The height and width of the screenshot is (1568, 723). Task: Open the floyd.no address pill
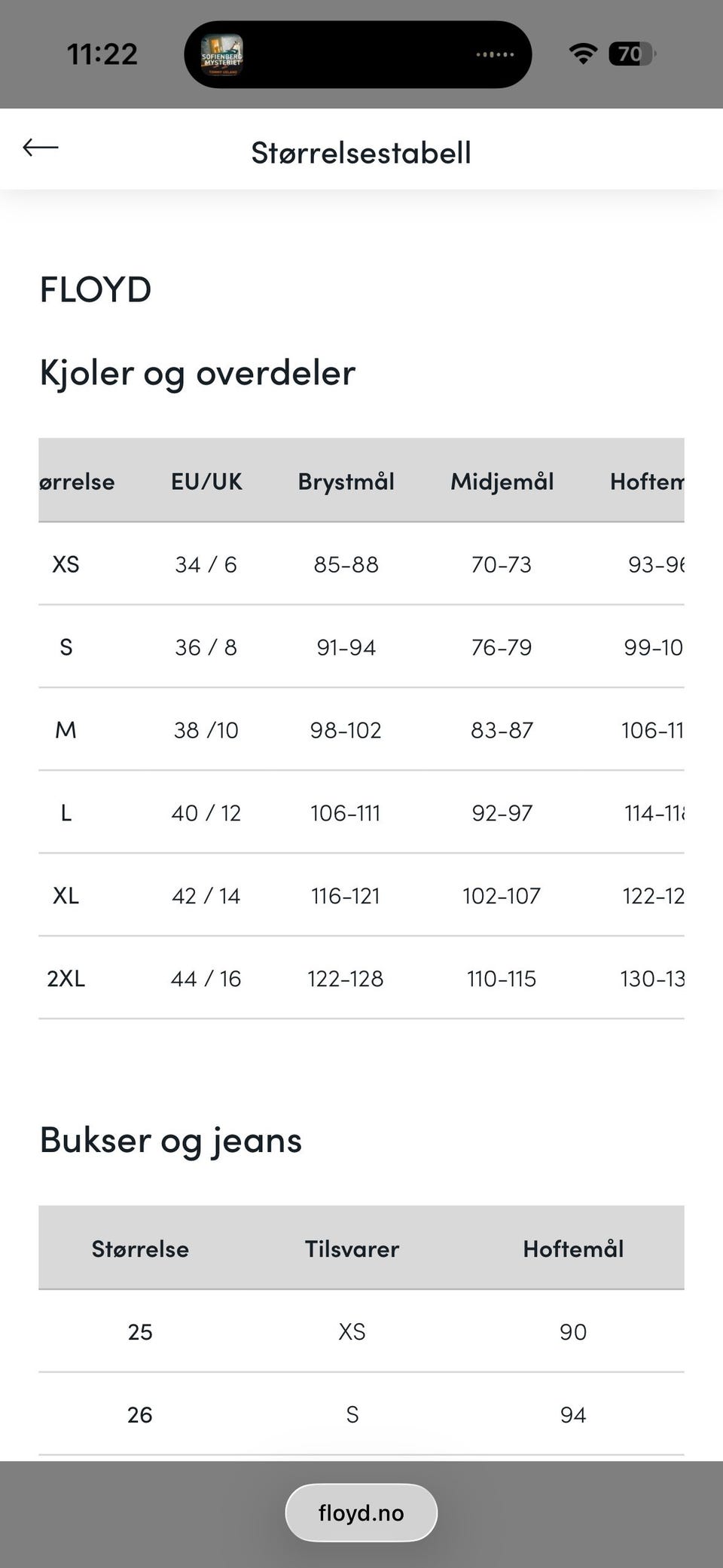coord(361,1512)
